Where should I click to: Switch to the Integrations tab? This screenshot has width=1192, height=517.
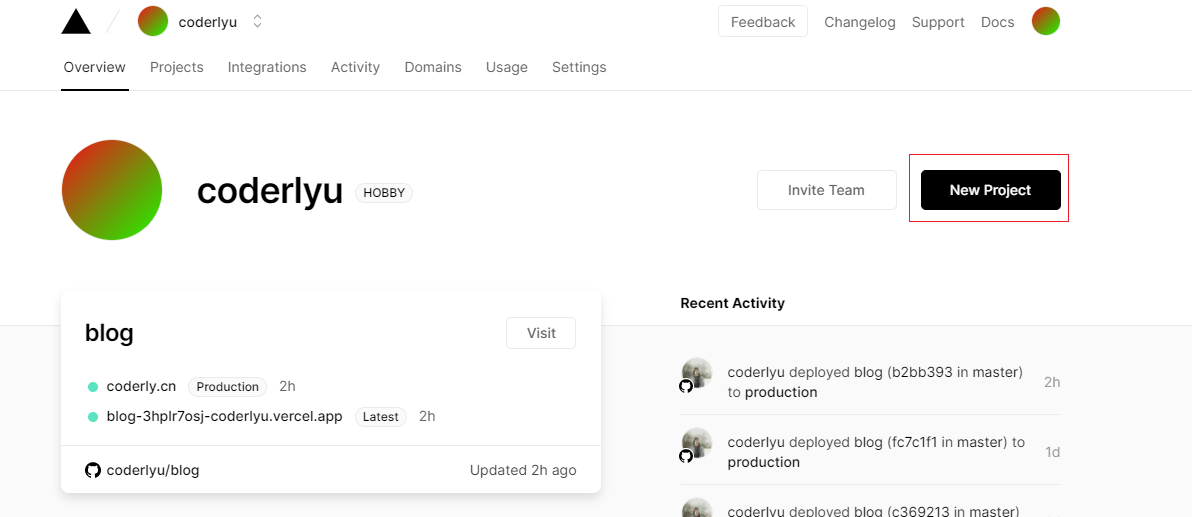[x=267, y=67]
